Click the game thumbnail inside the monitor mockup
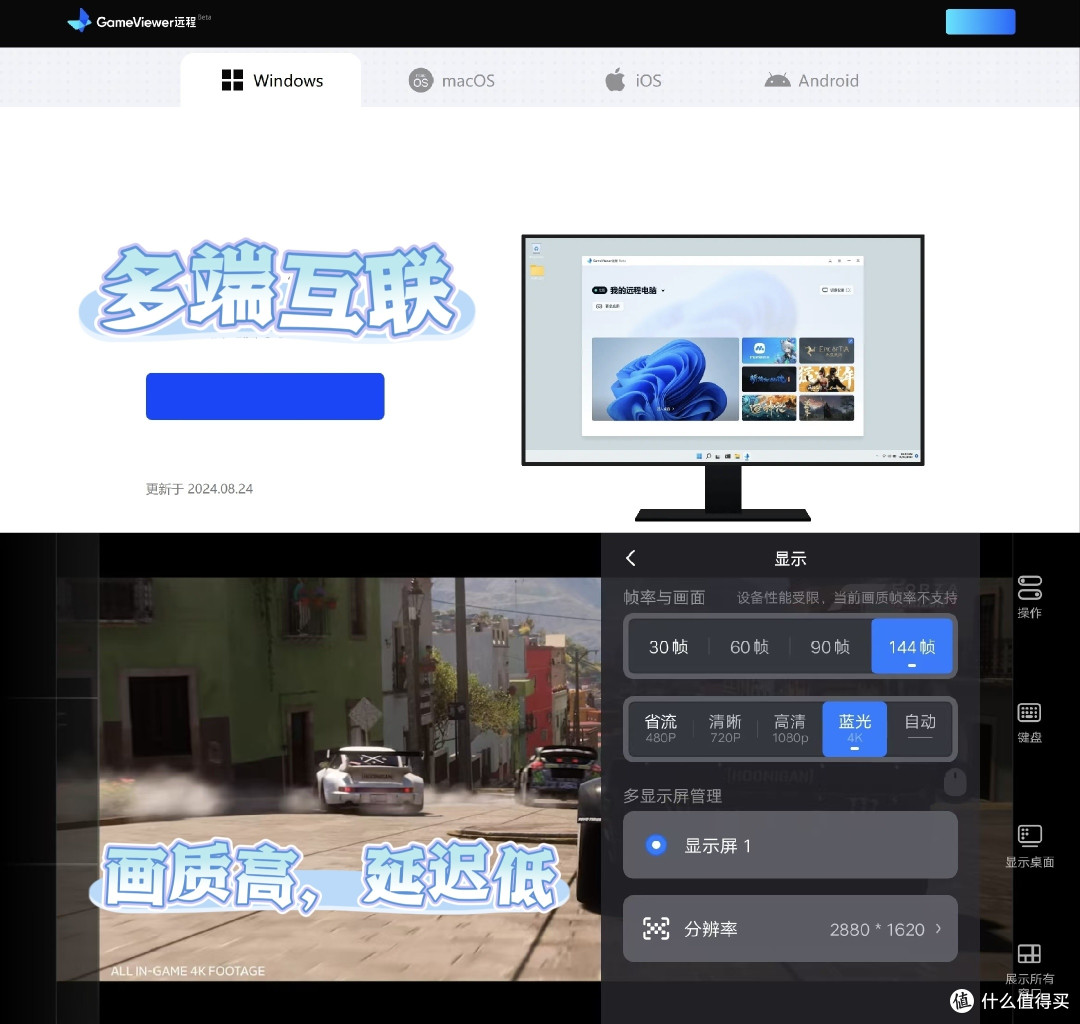This screenshot has width=1080, height=1024. [770, 350]
